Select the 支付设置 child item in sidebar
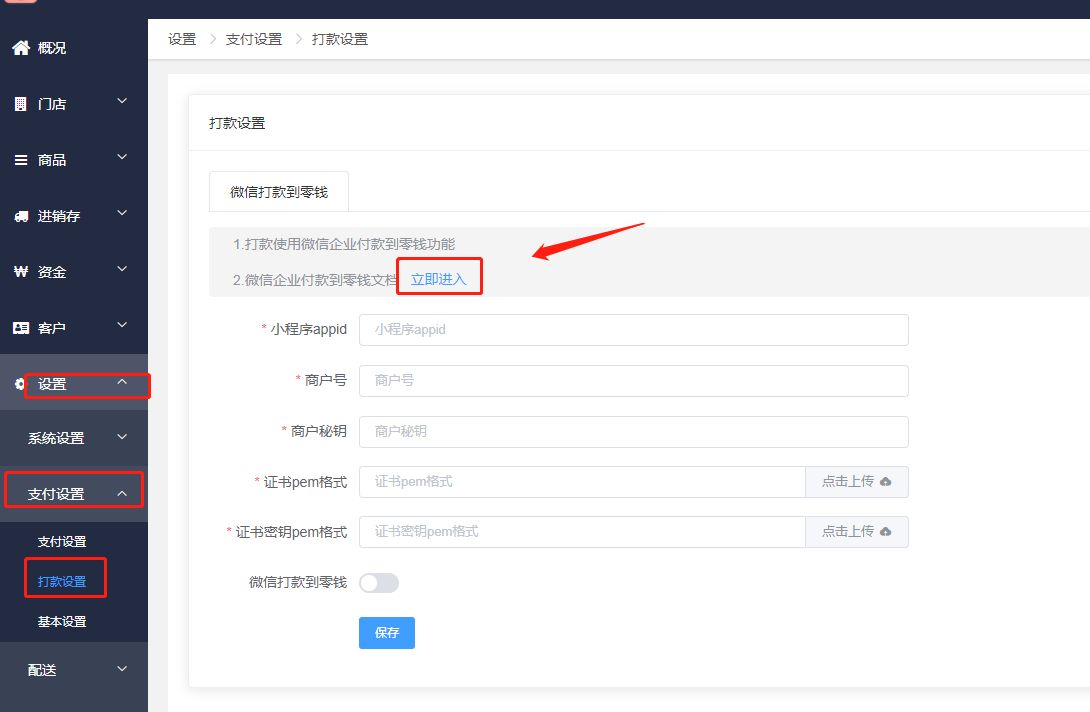This screenshot has height=712, width=1090. pyautogui.click(x=62, y=542)
